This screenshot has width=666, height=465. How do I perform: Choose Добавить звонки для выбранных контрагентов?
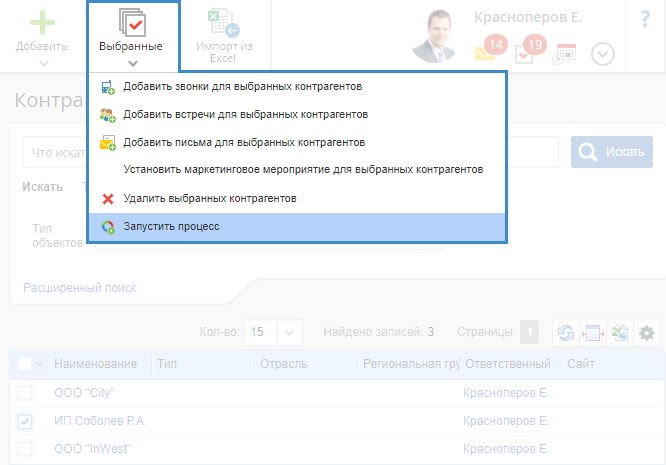242,87
